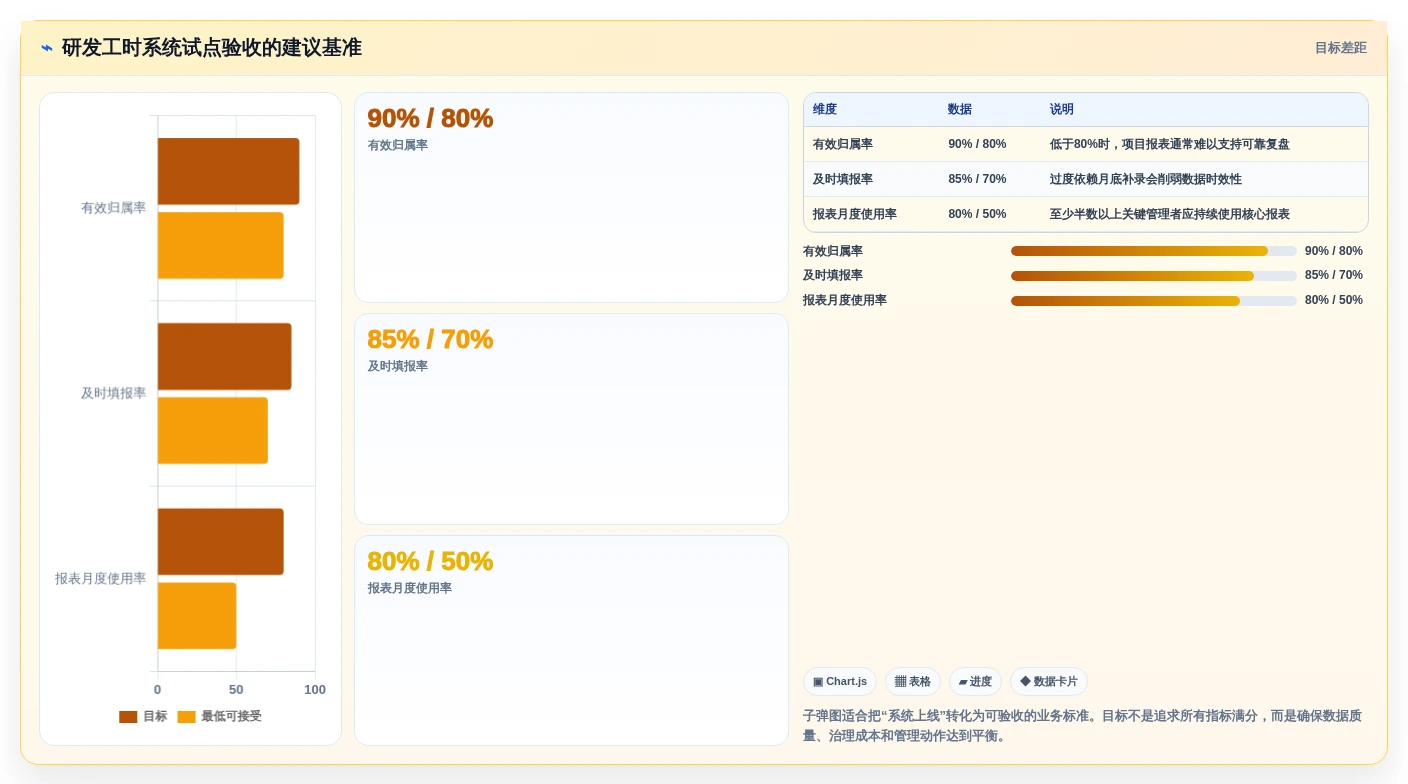Click table cell 90% / 80%
The image size is (1408, 784).
click(977, 144)
